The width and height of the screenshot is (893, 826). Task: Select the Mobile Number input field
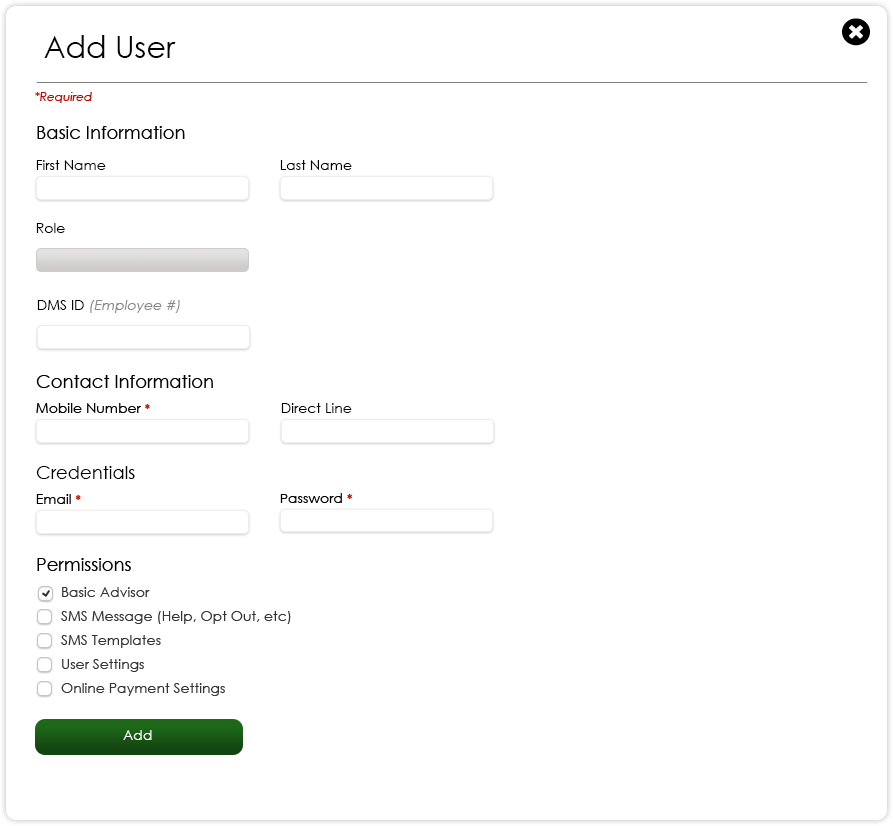pos(142,431)
